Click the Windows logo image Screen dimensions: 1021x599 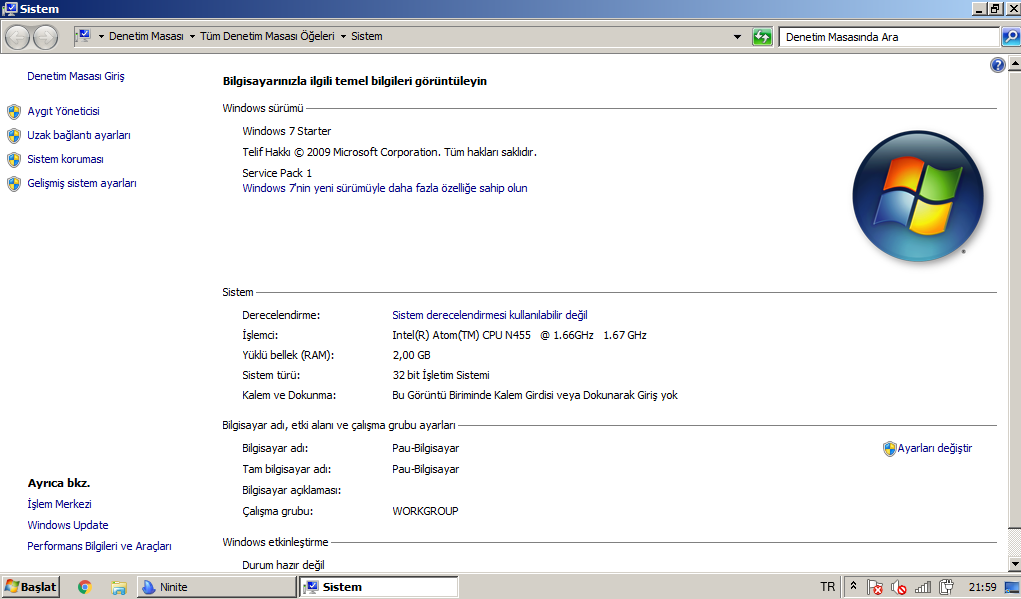917,196
